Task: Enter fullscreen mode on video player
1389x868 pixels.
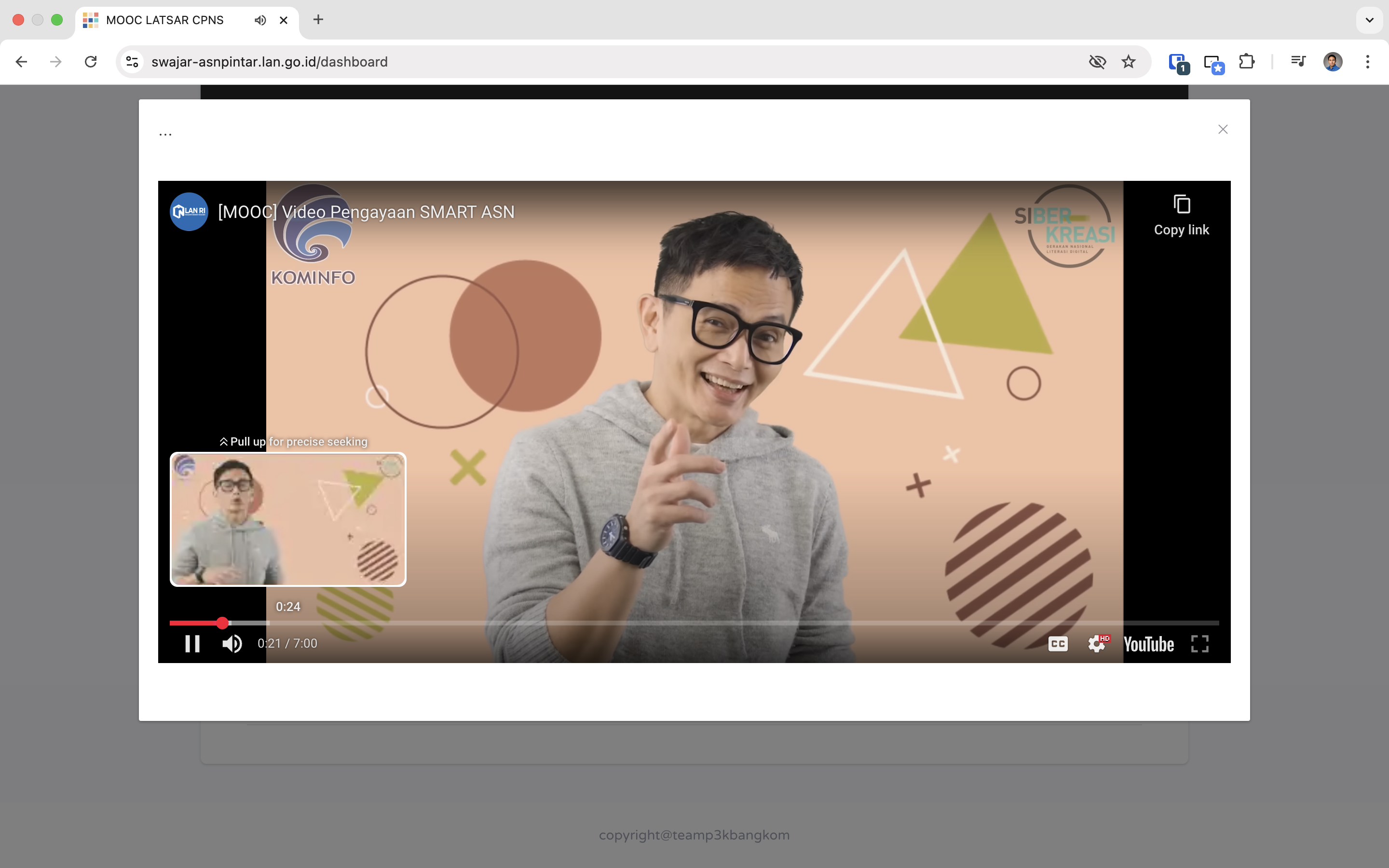Action: 1199,644
